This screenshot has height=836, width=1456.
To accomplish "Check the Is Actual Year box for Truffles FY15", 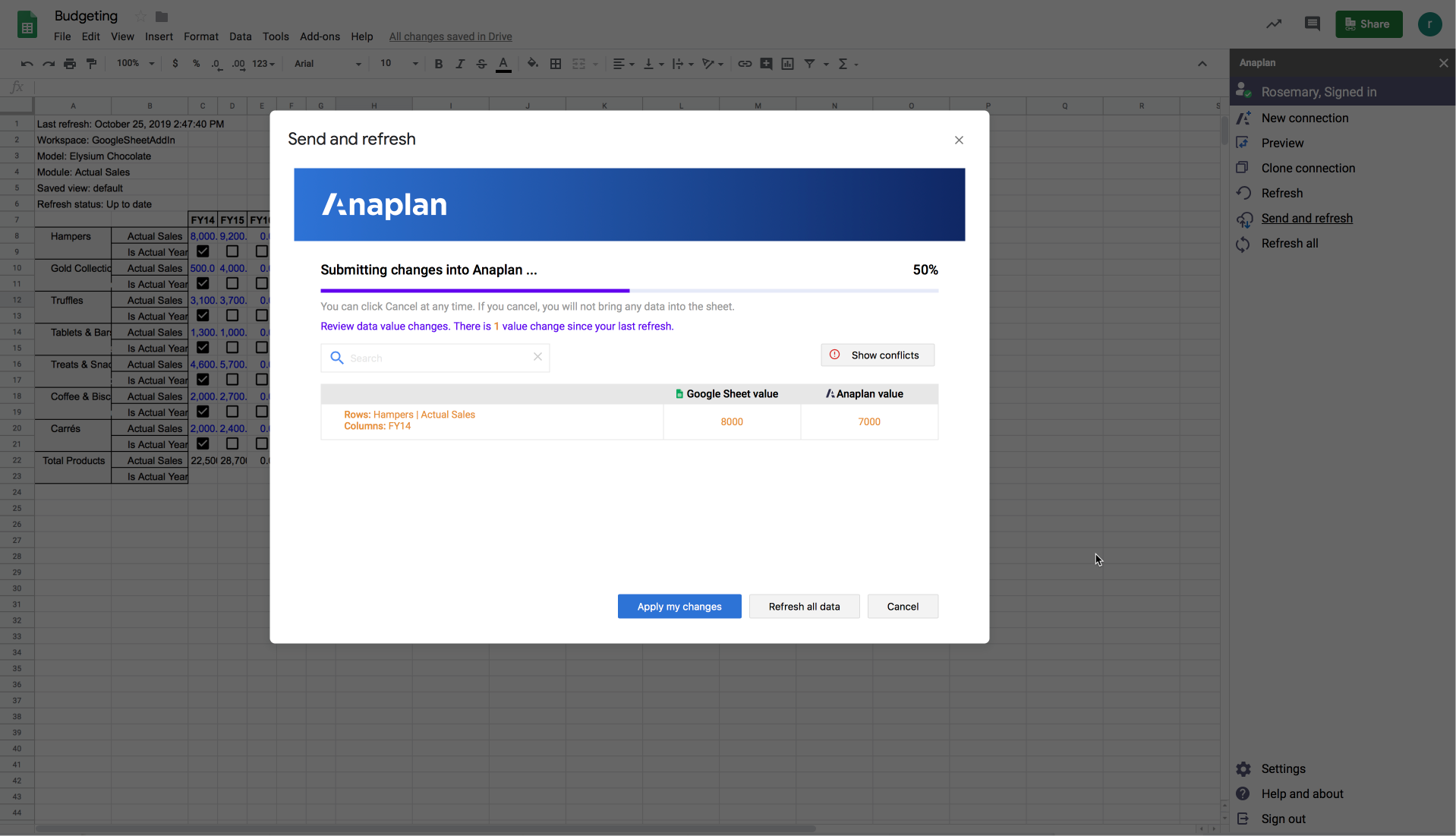I will click(232, 315).
